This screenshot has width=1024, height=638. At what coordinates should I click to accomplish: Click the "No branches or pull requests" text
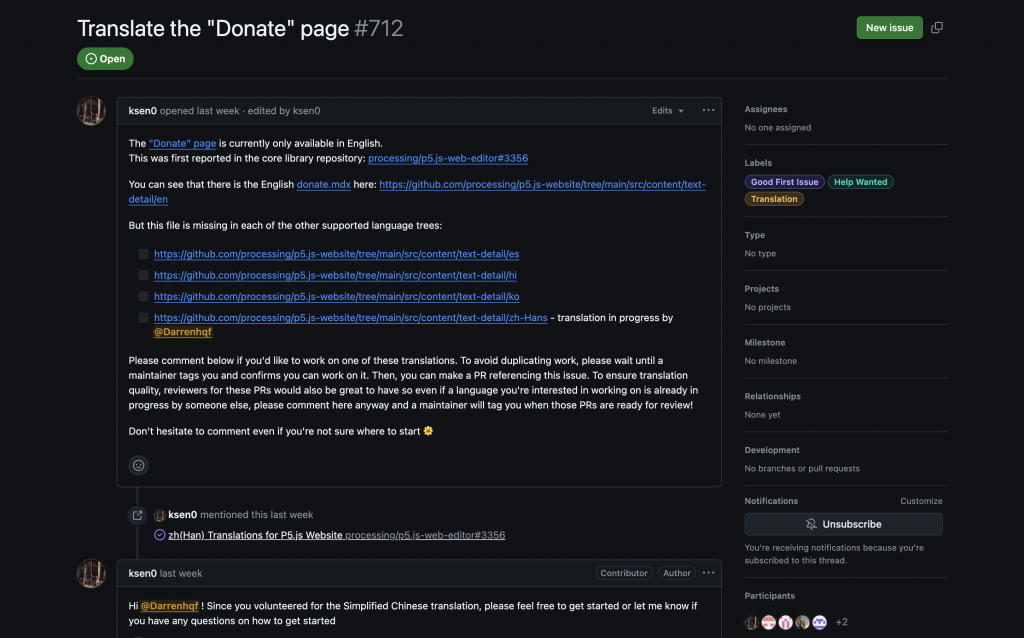click(802, 469)
